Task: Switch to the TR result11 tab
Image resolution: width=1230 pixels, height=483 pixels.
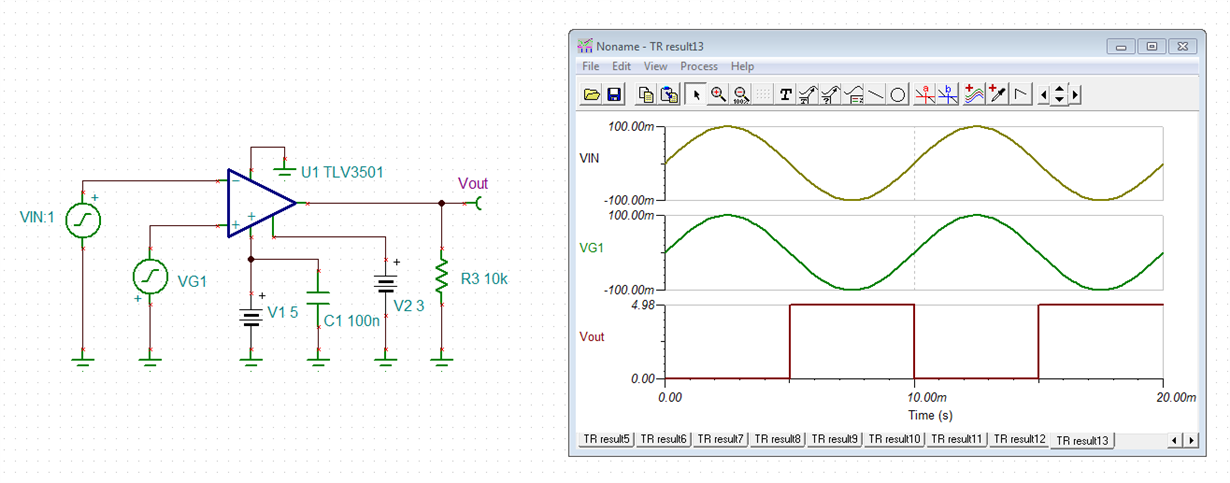Action: [x=958, y=439]
